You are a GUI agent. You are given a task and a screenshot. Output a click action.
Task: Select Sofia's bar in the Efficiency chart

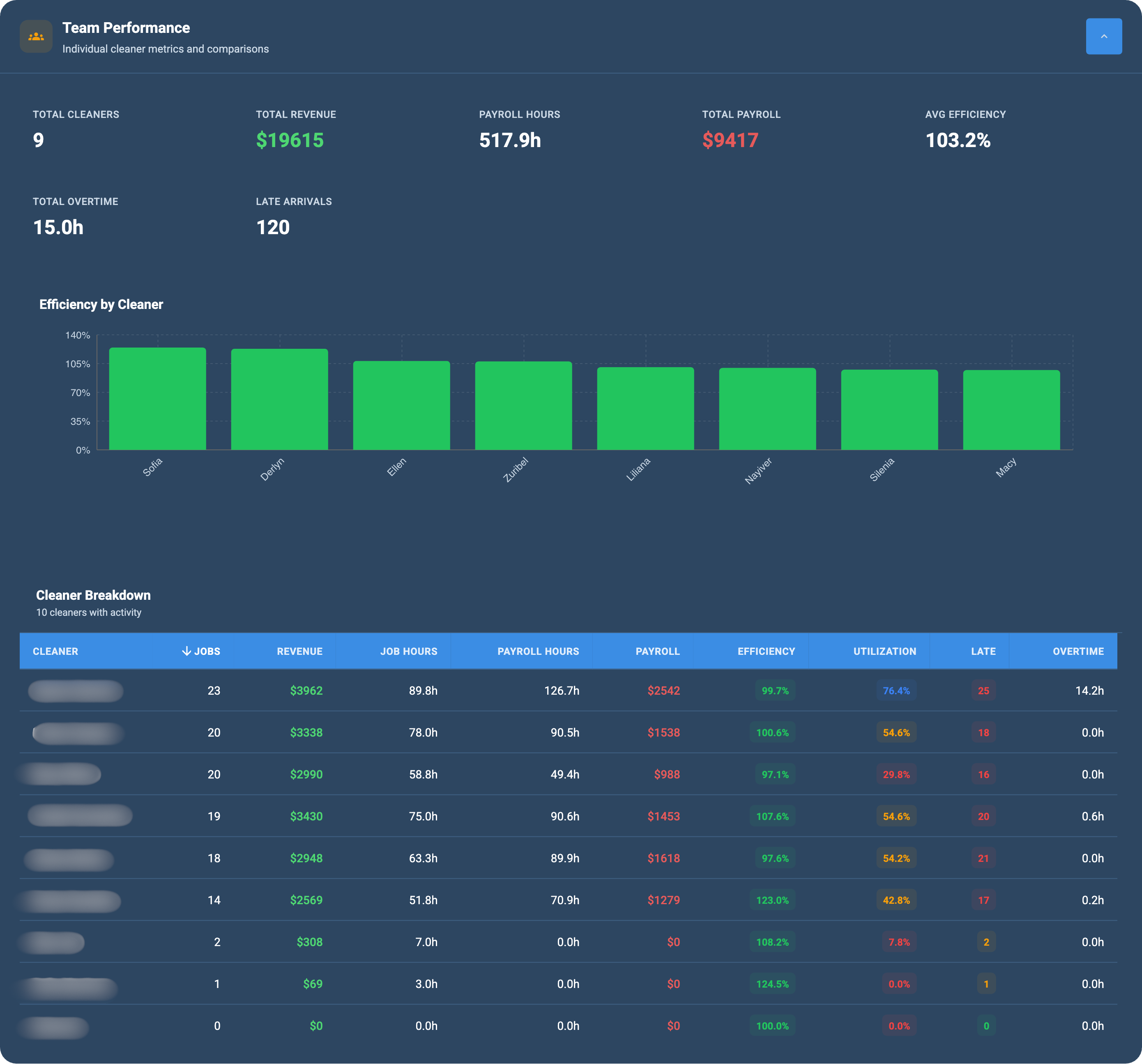(157, 398)
